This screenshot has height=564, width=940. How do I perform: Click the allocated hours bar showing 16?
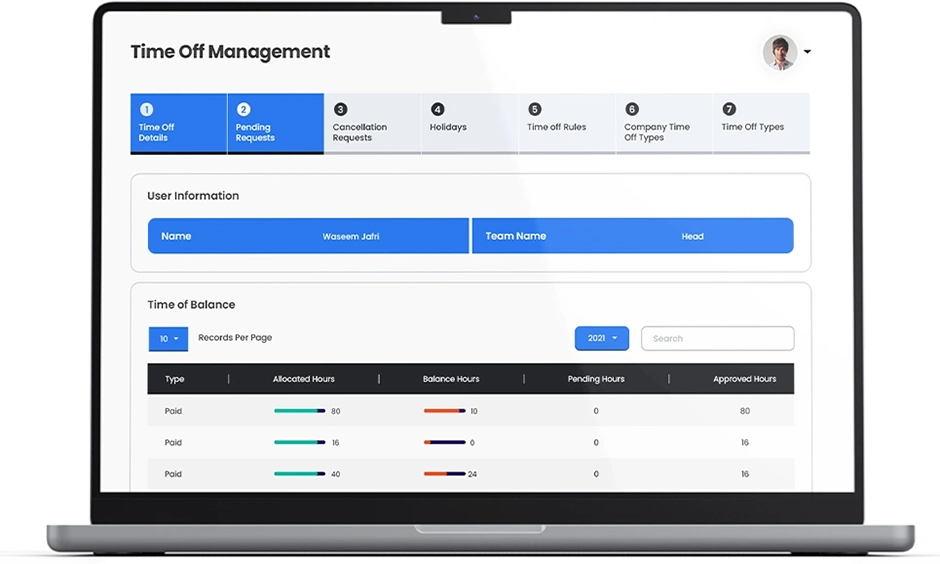click(300, 442)
